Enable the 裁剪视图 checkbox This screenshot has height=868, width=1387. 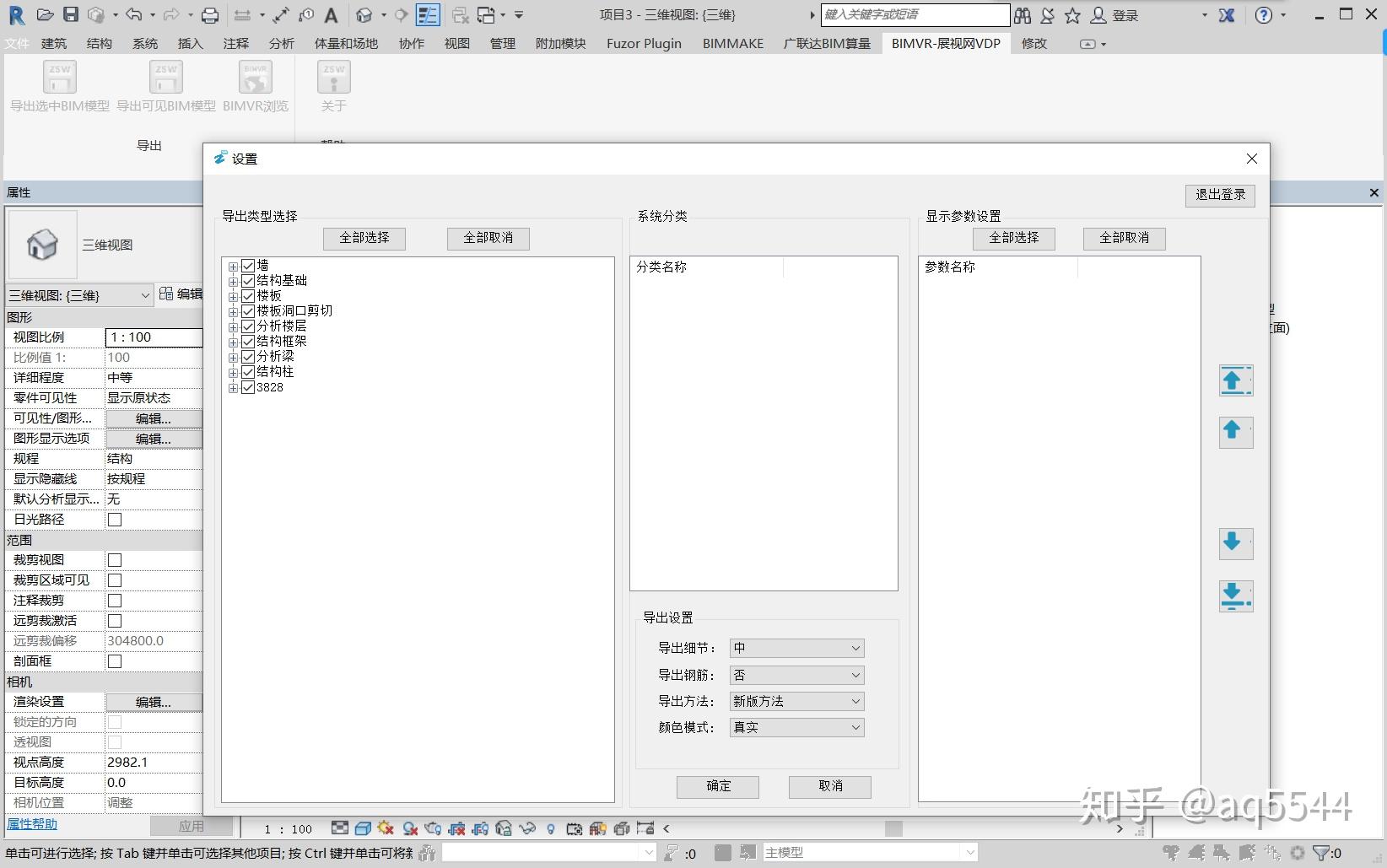(x=115, y=560)
